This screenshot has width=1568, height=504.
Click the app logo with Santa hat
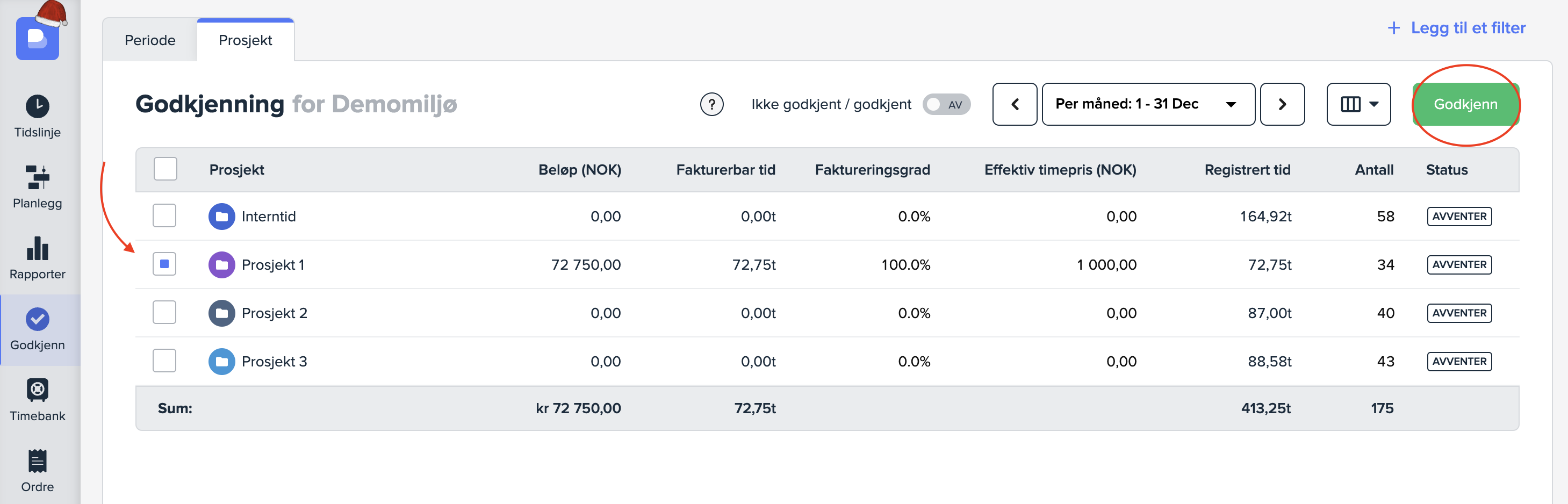tap(38, 38)
